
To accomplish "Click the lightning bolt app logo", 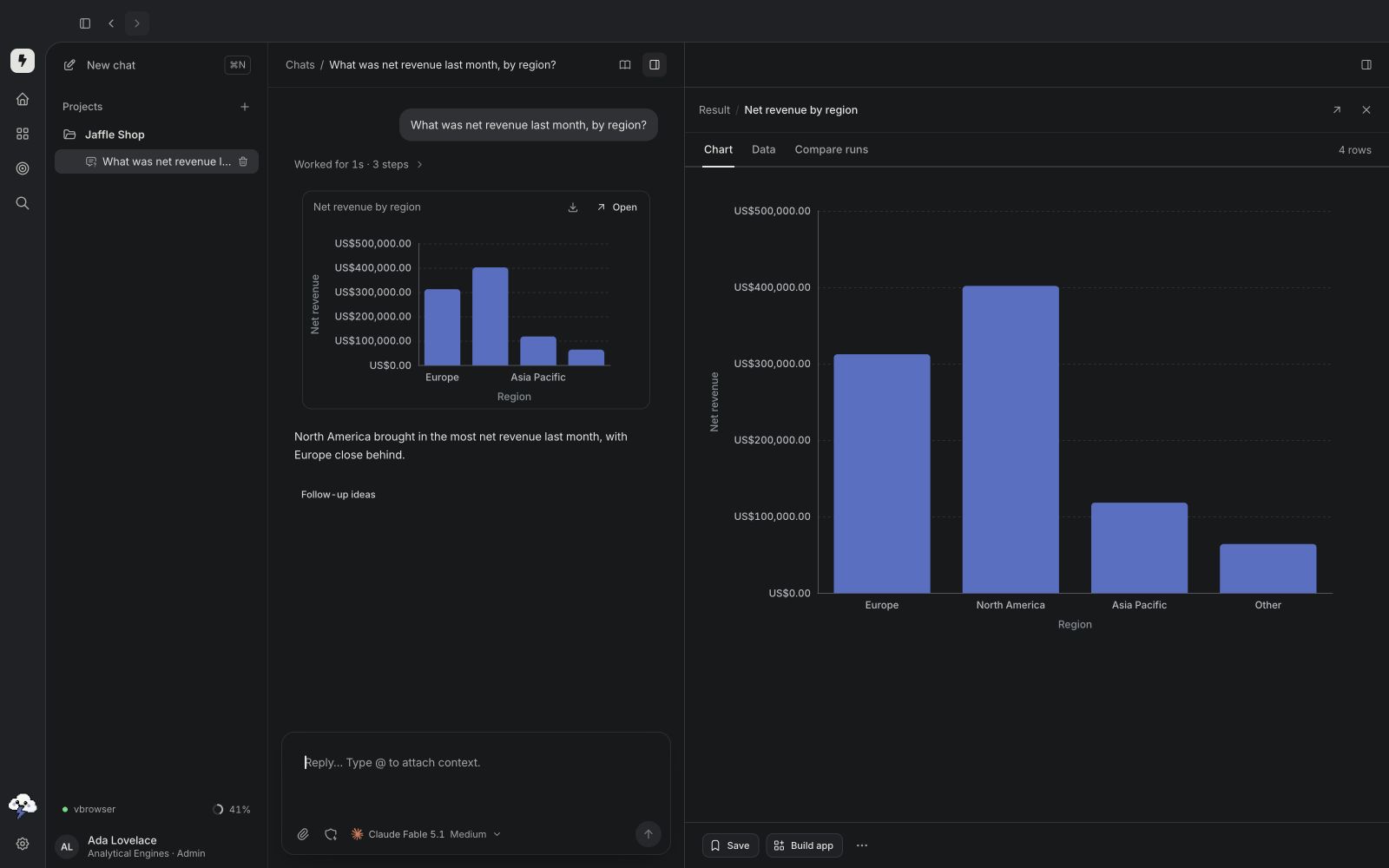I will tap(23, 61).
